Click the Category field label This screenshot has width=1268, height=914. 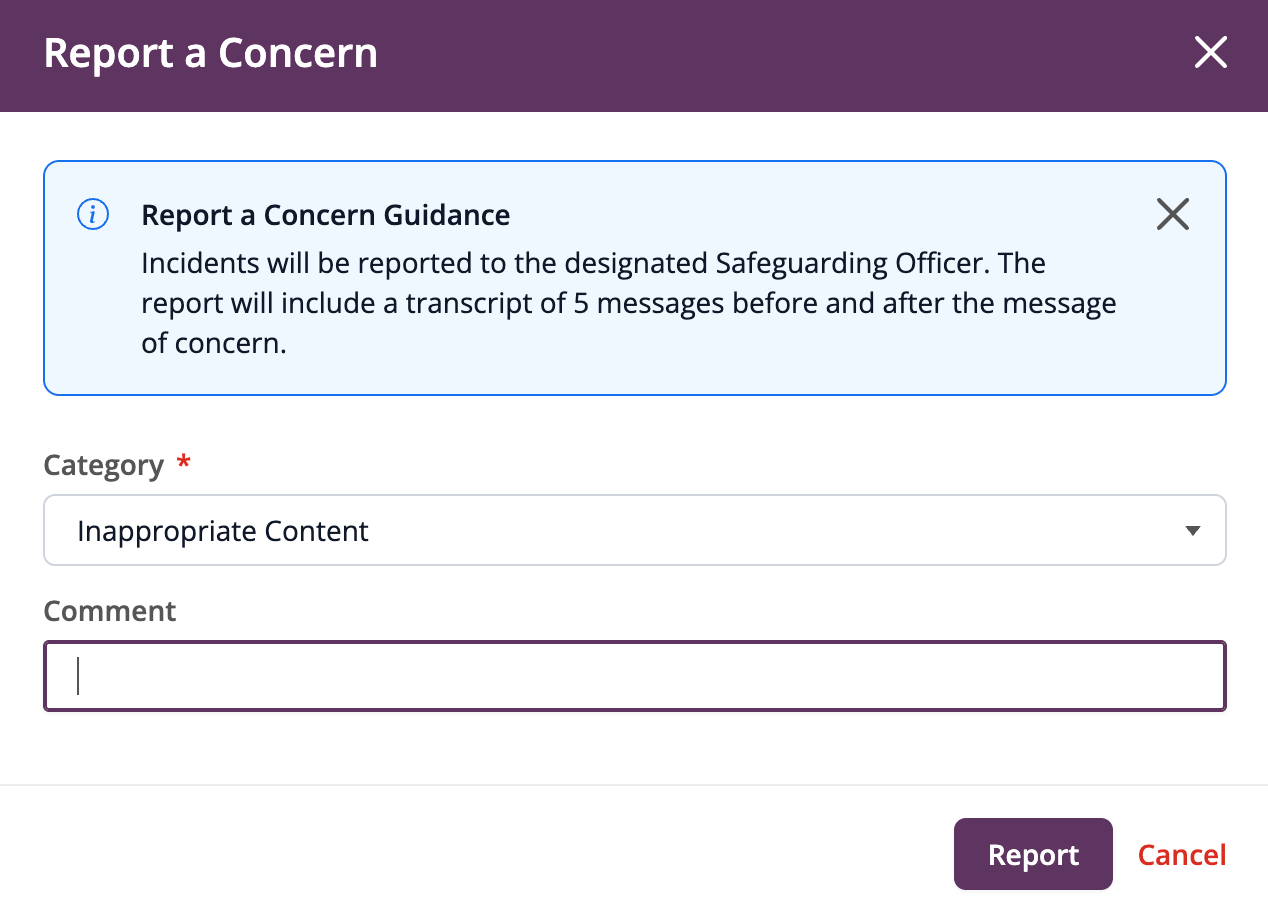coord(104,465)
